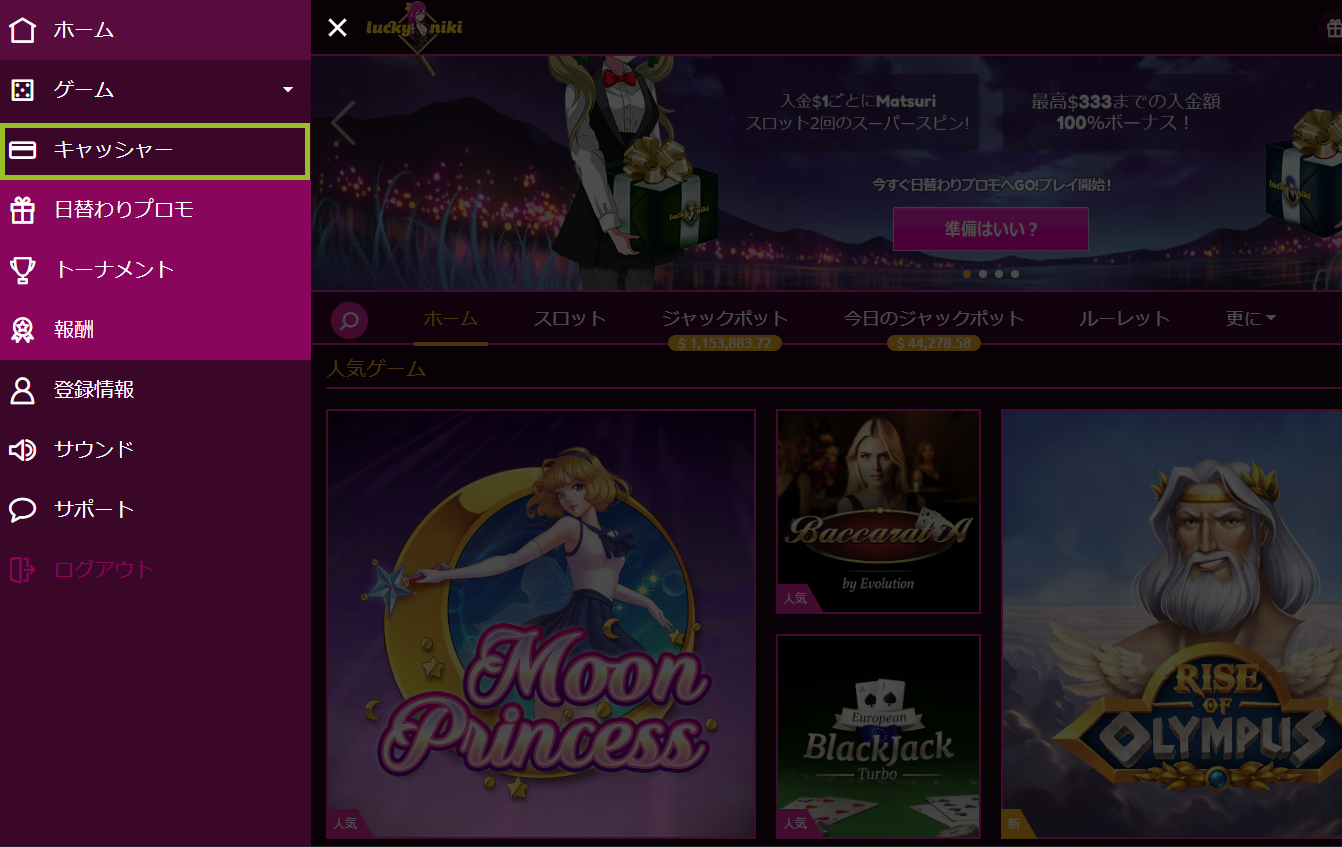This screenshot has width=1342, height=847.
Task: Select second banner carousel dot
Action: [983, 274]
